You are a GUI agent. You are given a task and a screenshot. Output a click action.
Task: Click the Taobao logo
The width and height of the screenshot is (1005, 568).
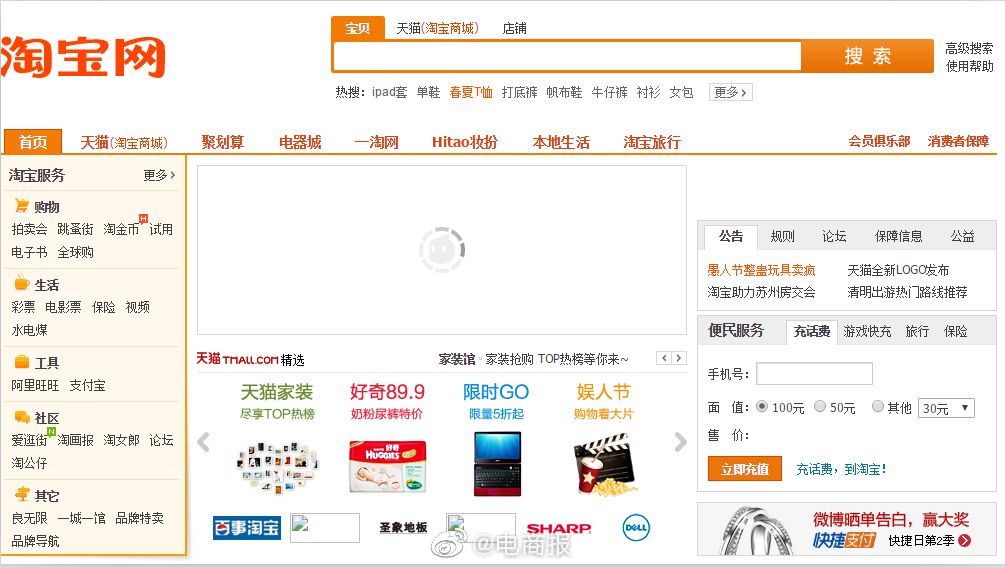pyautogui.click(x=83, y=57)
